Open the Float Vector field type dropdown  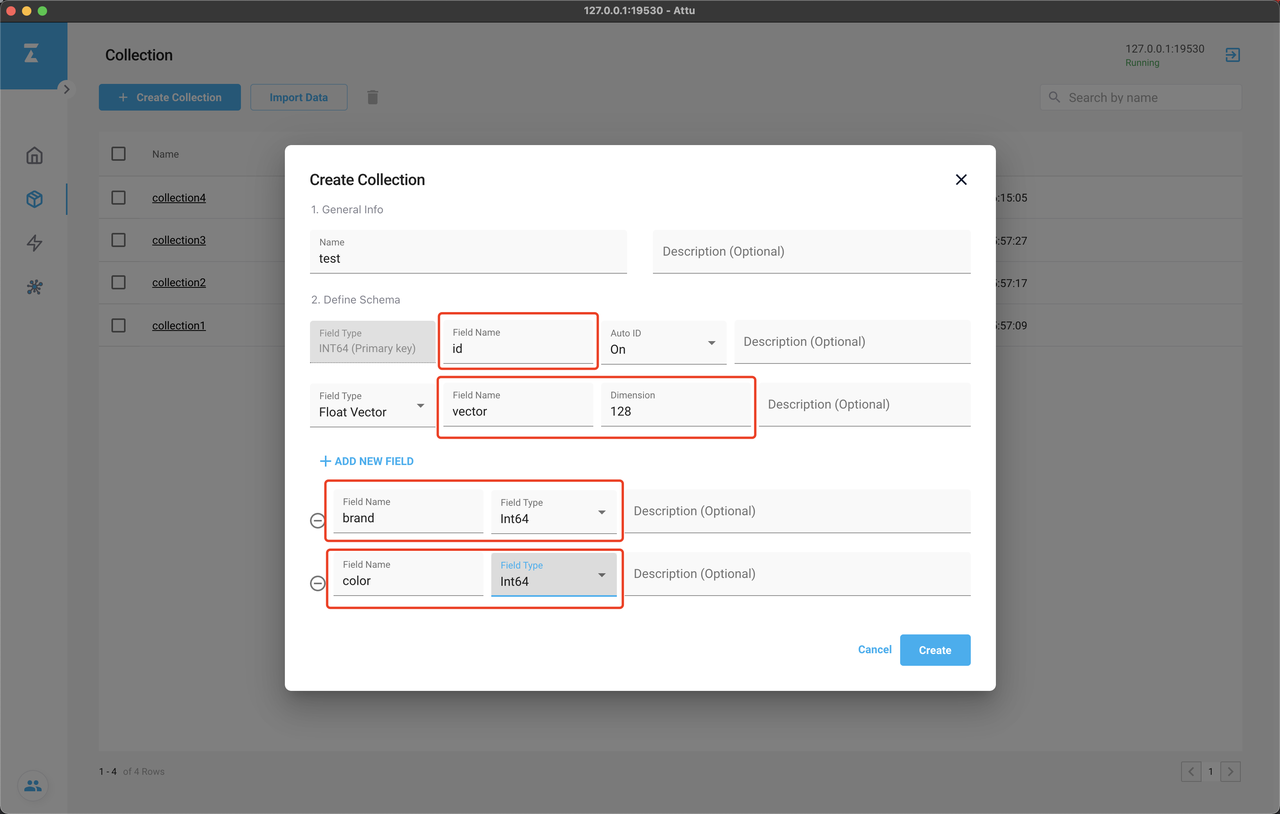(373, 405)
